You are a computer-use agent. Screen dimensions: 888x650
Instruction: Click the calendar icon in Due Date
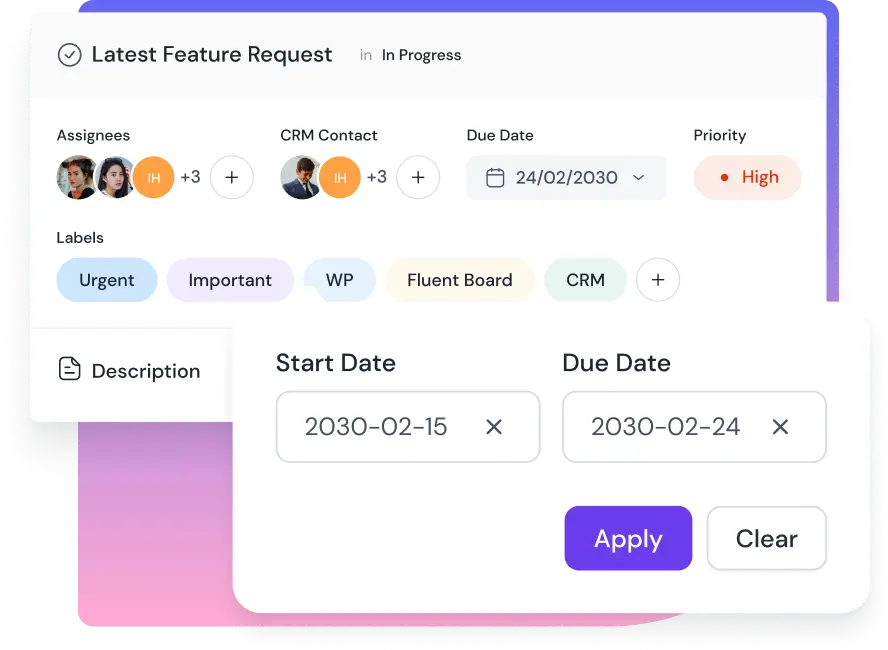(x=494, y=178)
